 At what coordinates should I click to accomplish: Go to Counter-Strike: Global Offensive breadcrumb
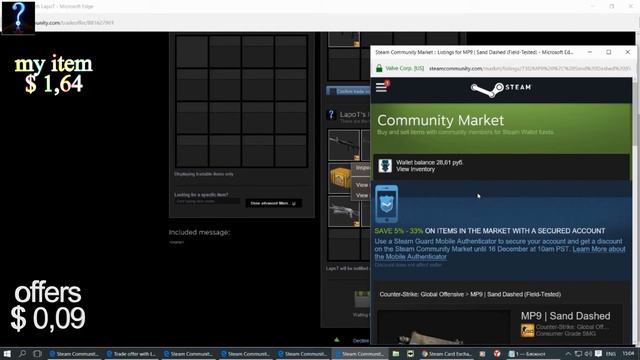coord(422,294)
